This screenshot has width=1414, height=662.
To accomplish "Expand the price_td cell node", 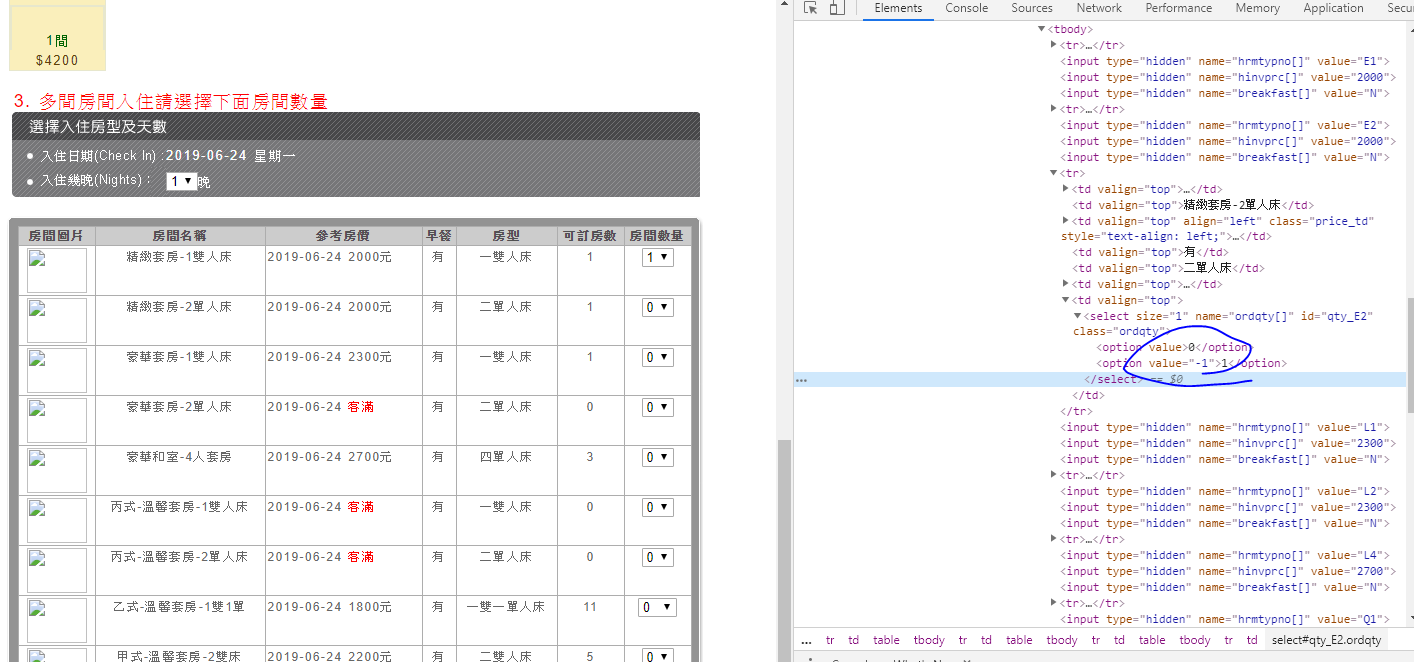I will coord(1065,221).
